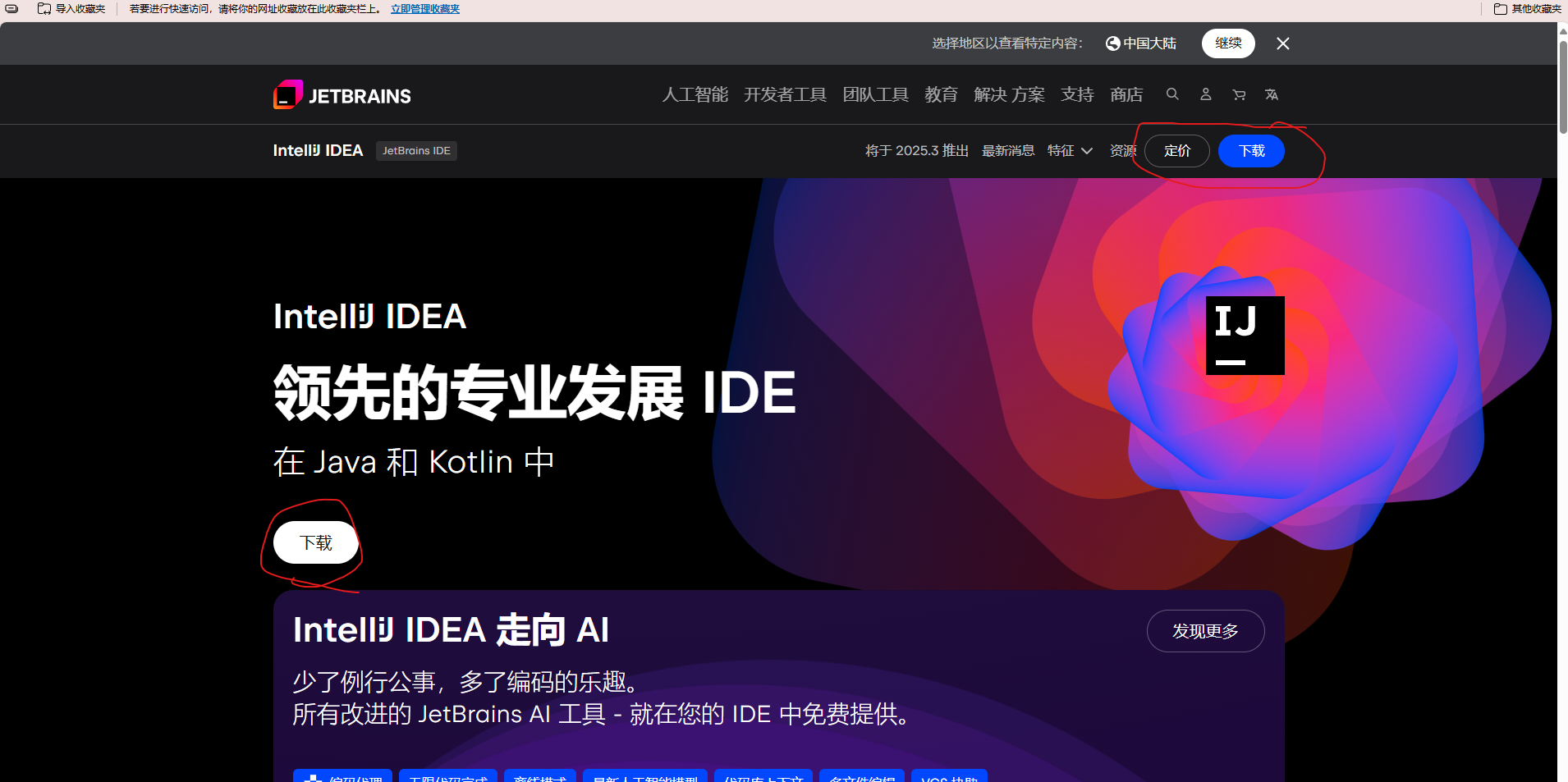1568x782 pixels.
Task: Open the language selection icon
Action: tap(1272, 94)
